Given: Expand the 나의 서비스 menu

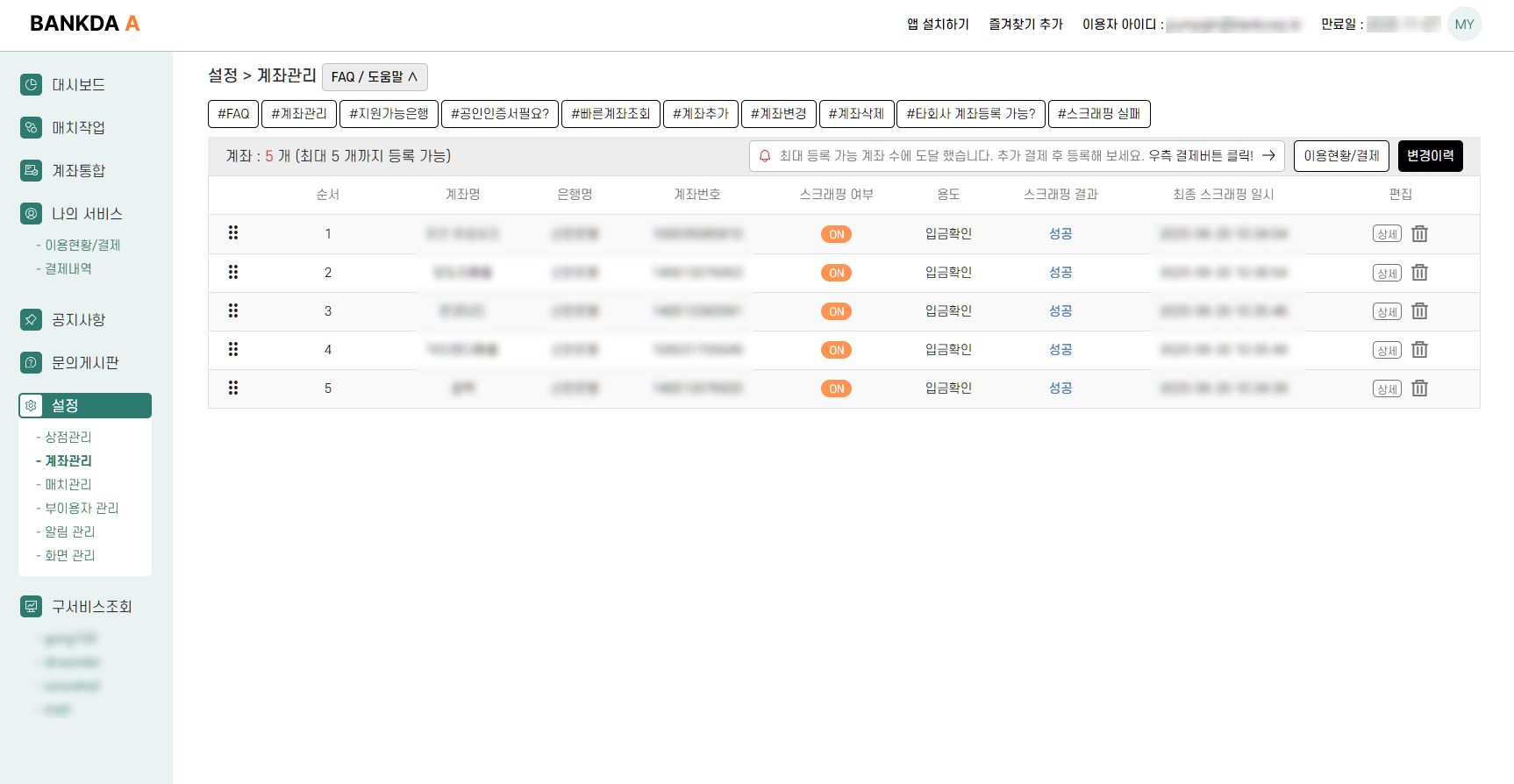Looking at the screenshot, I should click(x=86, y=213).
